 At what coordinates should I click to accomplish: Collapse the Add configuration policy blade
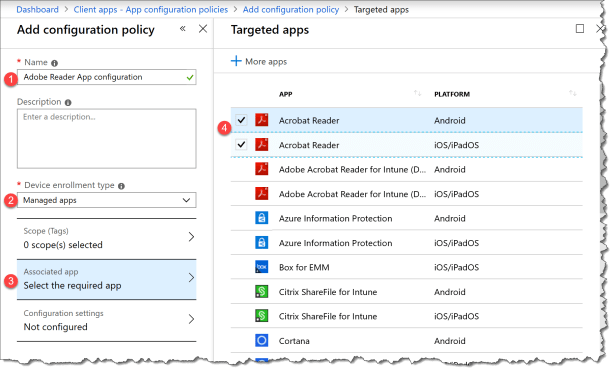pos(182,28)
